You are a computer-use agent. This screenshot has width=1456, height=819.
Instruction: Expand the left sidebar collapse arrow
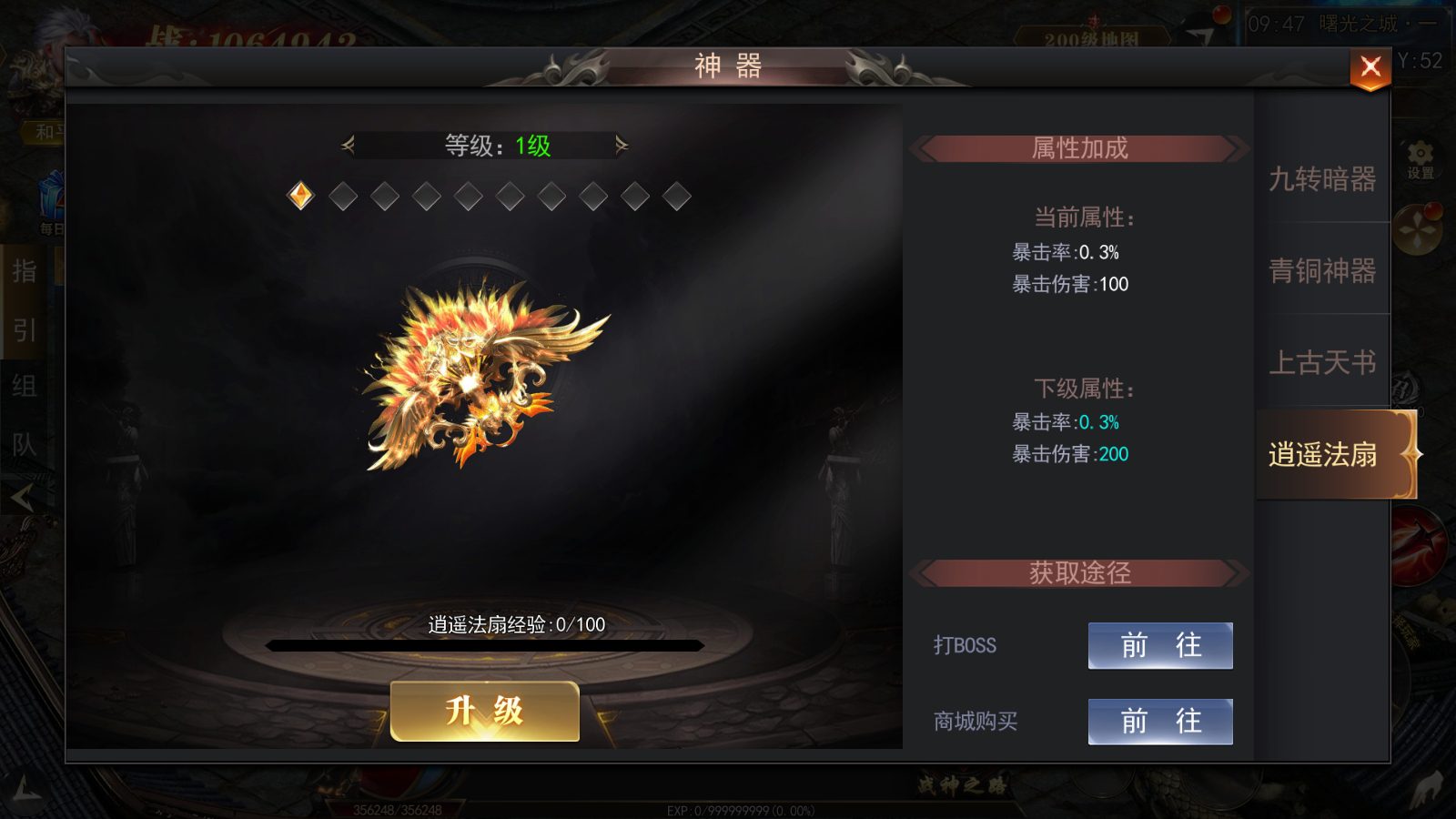point(22,497)
